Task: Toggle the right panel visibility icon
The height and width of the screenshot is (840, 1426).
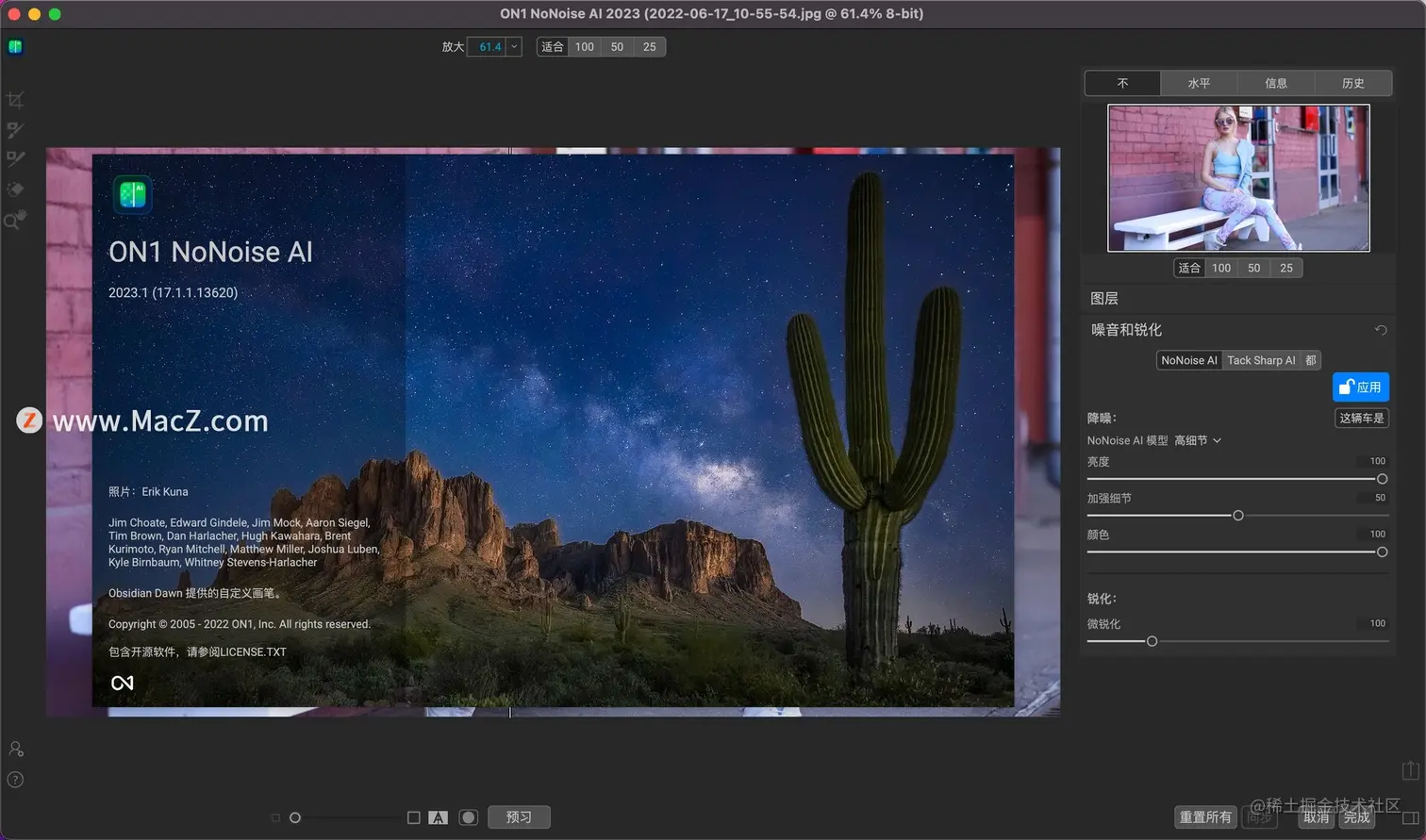Action: tap(1410, 817)
